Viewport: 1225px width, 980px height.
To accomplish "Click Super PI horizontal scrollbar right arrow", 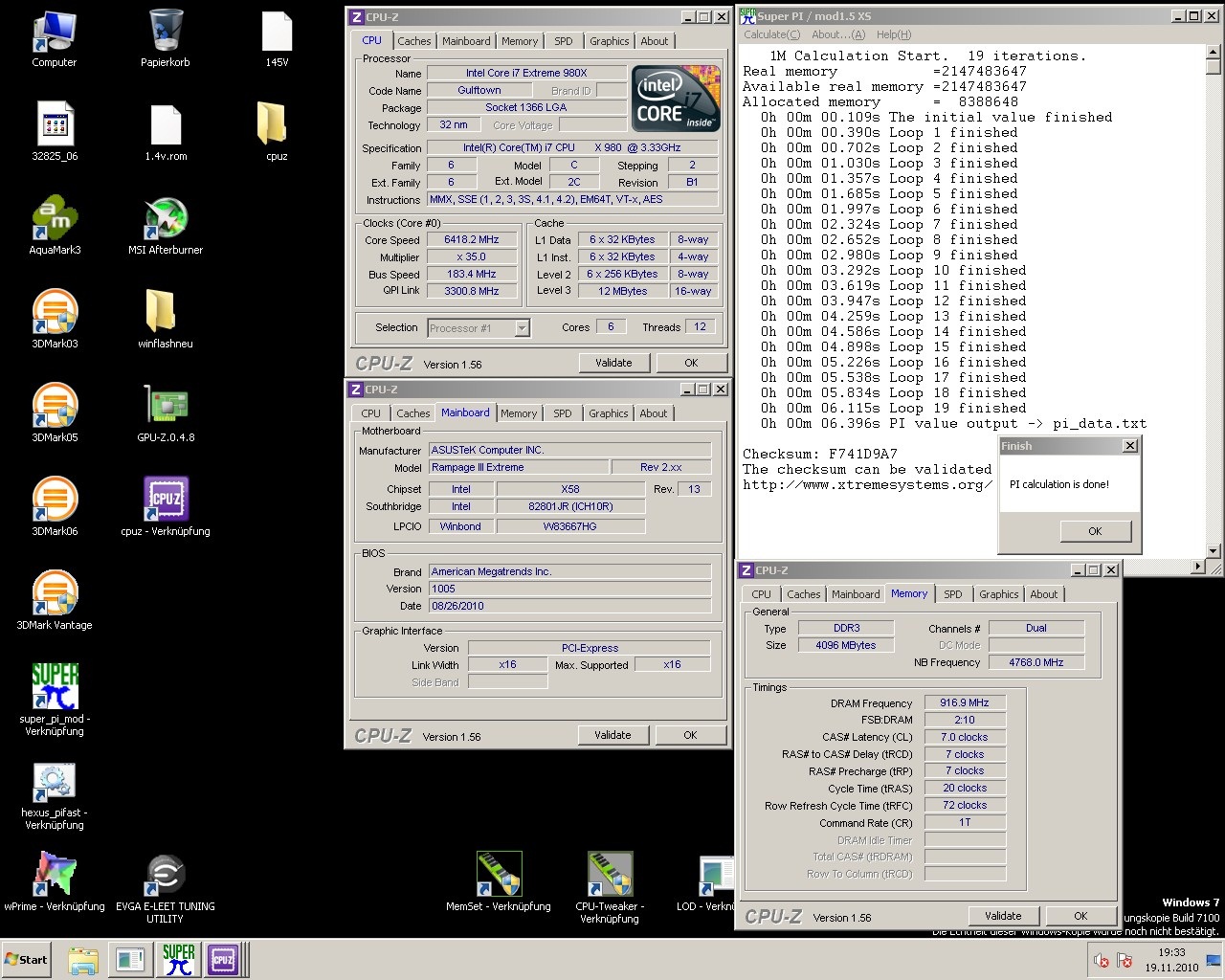I will 1197,567.
